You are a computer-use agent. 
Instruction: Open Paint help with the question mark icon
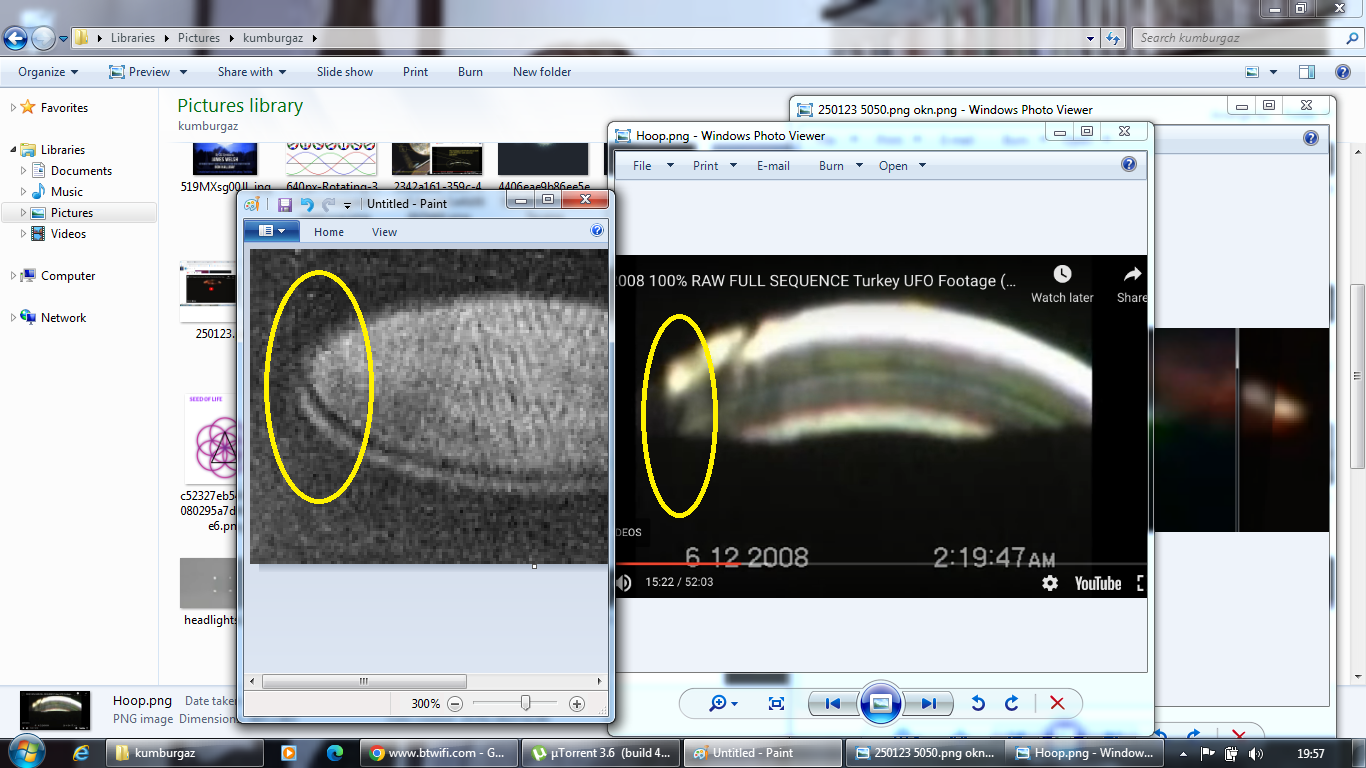pos(597,231)
